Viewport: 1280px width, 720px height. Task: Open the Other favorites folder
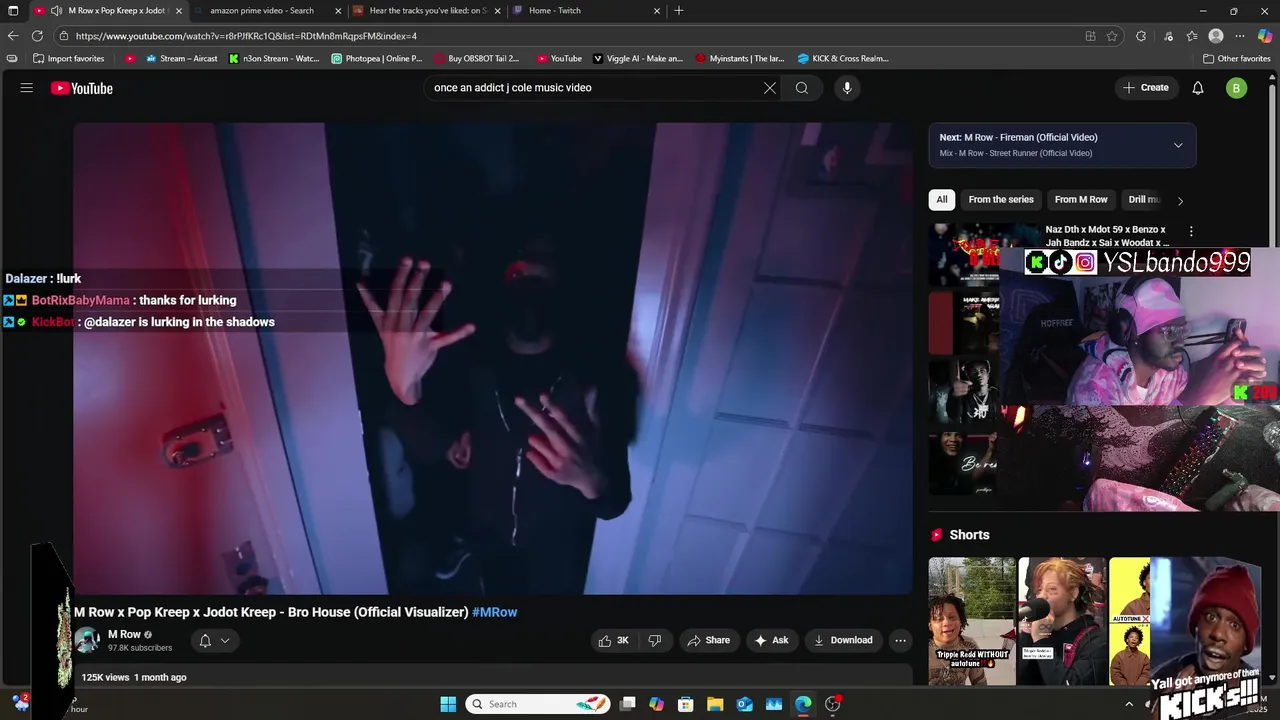click(1236, 58)
